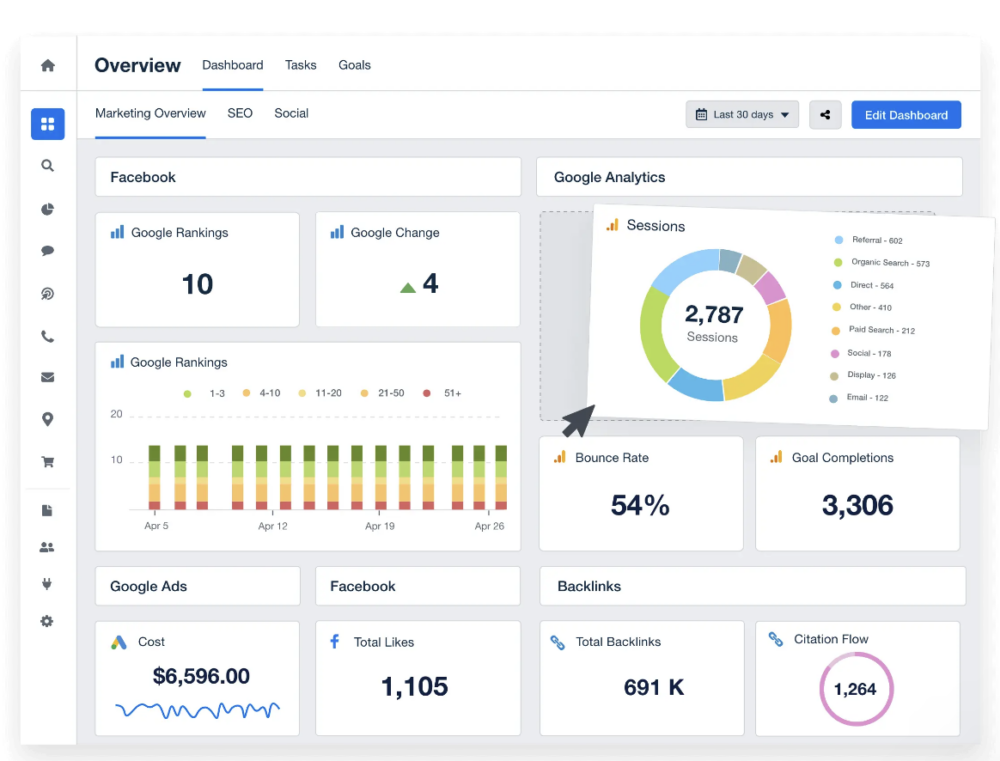
Task: Open the chat messages sidebar icon
Action: click(47, 251)
